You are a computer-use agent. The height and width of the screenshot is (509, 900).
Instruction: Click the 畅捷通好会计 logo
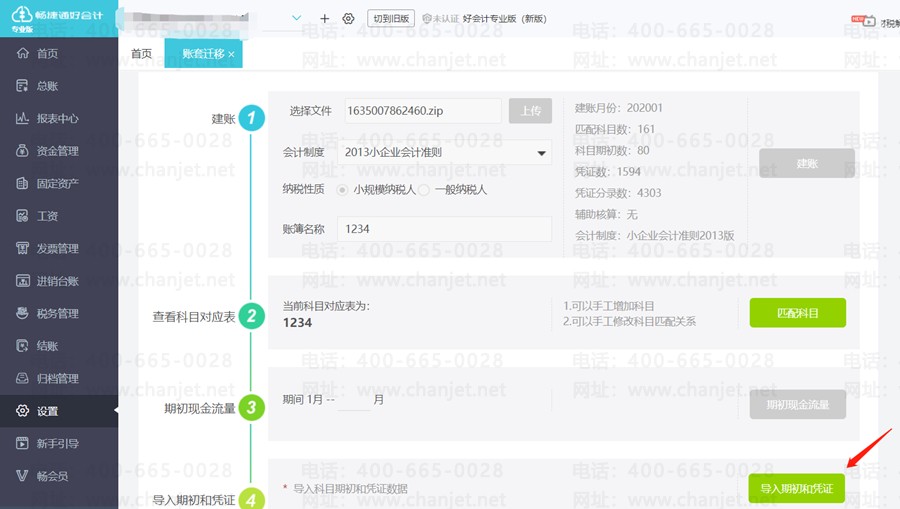coord(57,17)
